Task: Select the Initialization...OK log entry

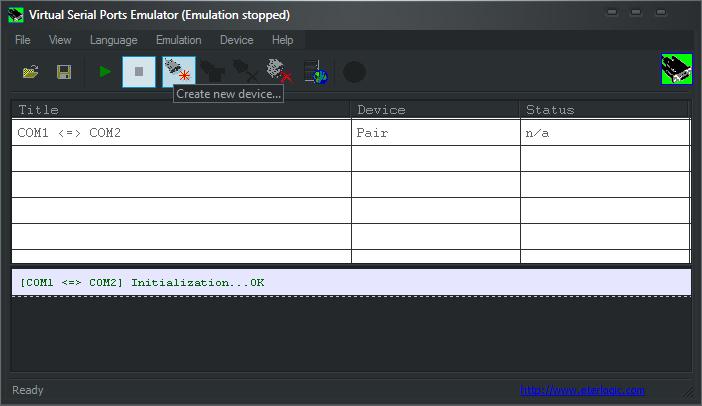Action: click(x=351, y=282)
